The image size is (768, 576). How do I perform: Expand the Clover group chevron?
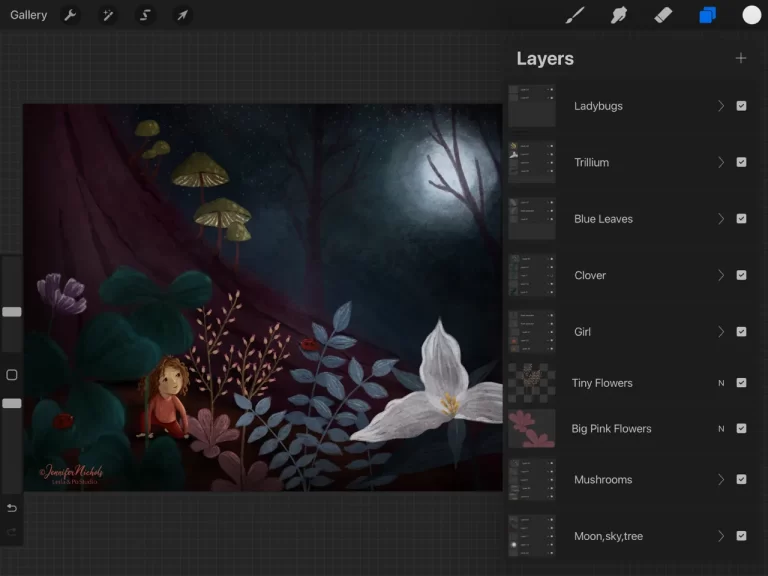tap(720, 275)
